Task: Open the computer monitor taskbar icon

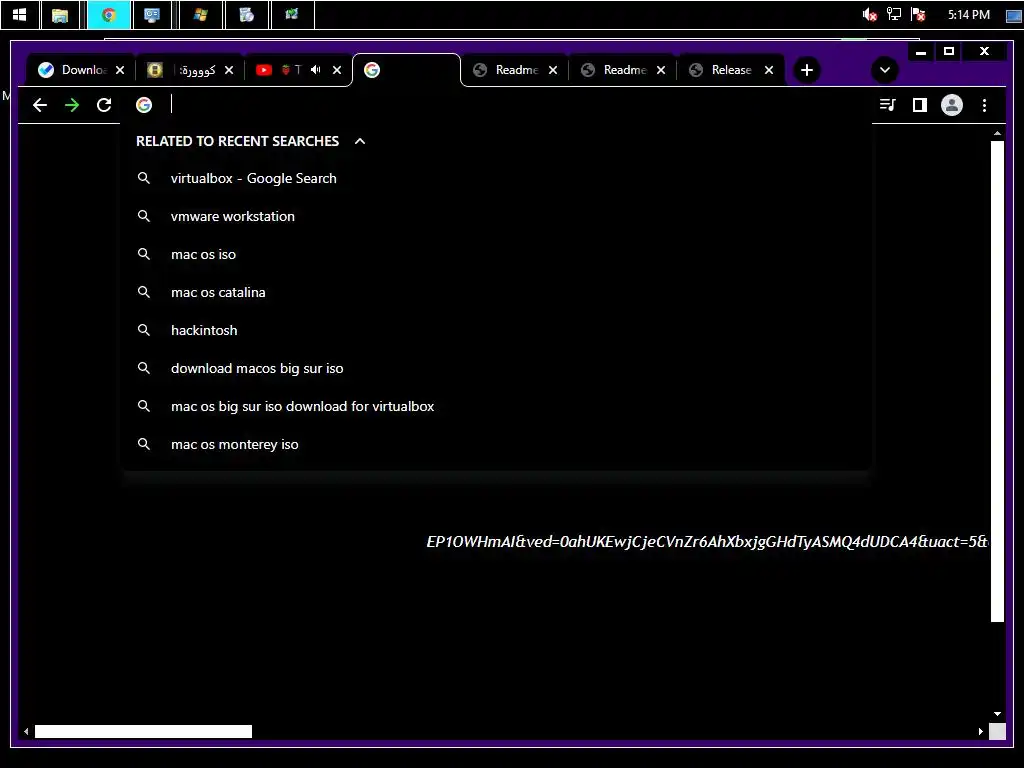Action: pyautogui.click(x=152, y=14)
